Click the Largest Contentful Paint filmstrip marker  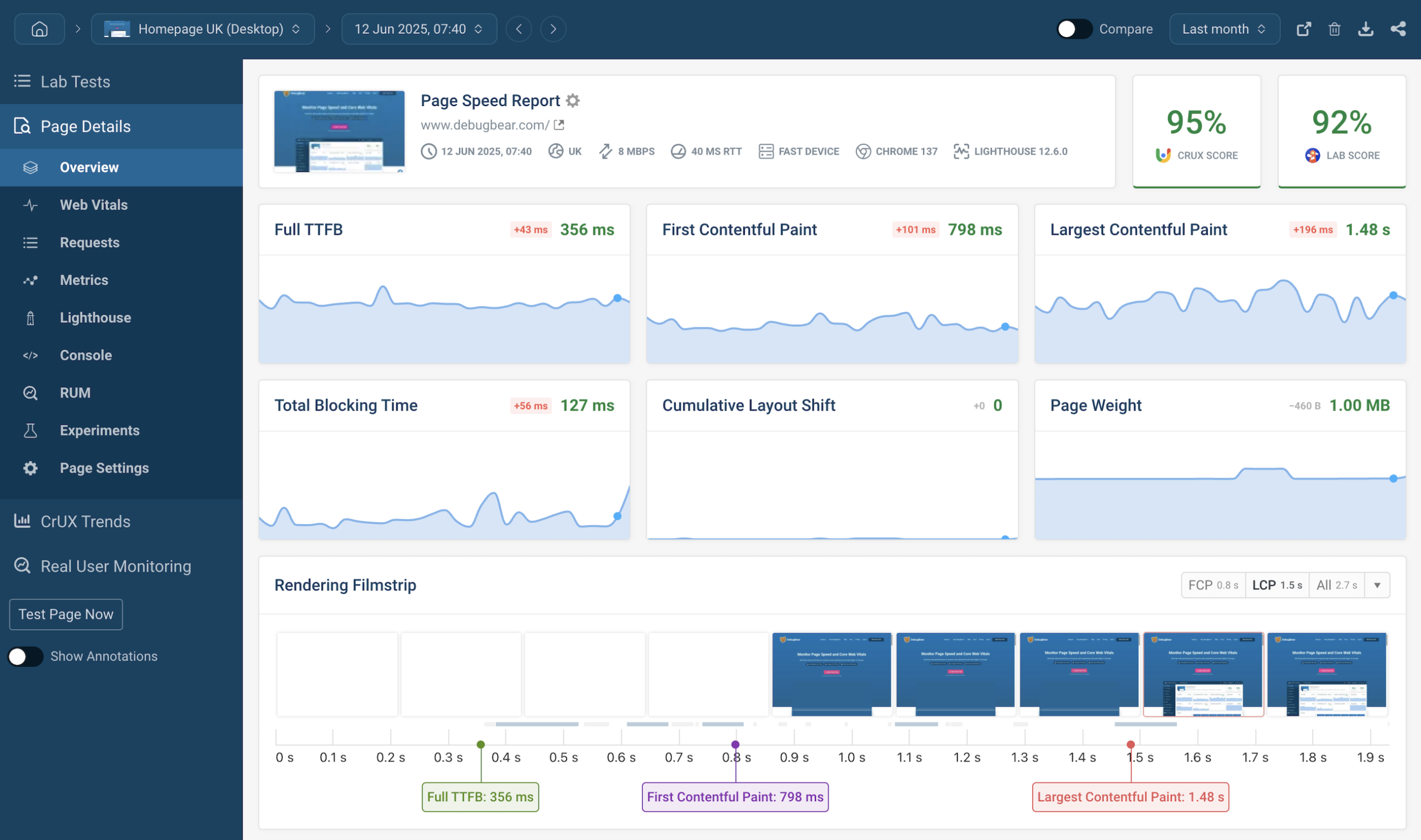(x=1130, y=745)
